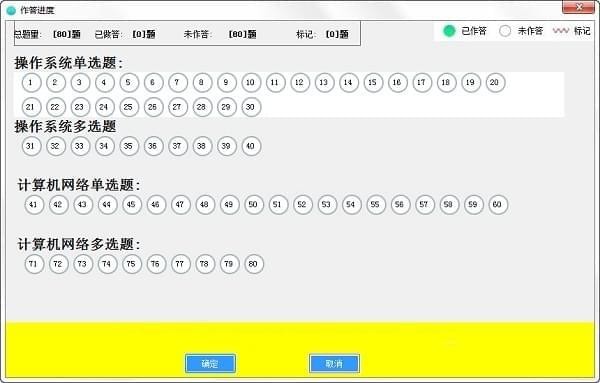Jump to question 1 circle
Image resolution: width=600 pixels, height=383 pixels.
click(31, 83)
